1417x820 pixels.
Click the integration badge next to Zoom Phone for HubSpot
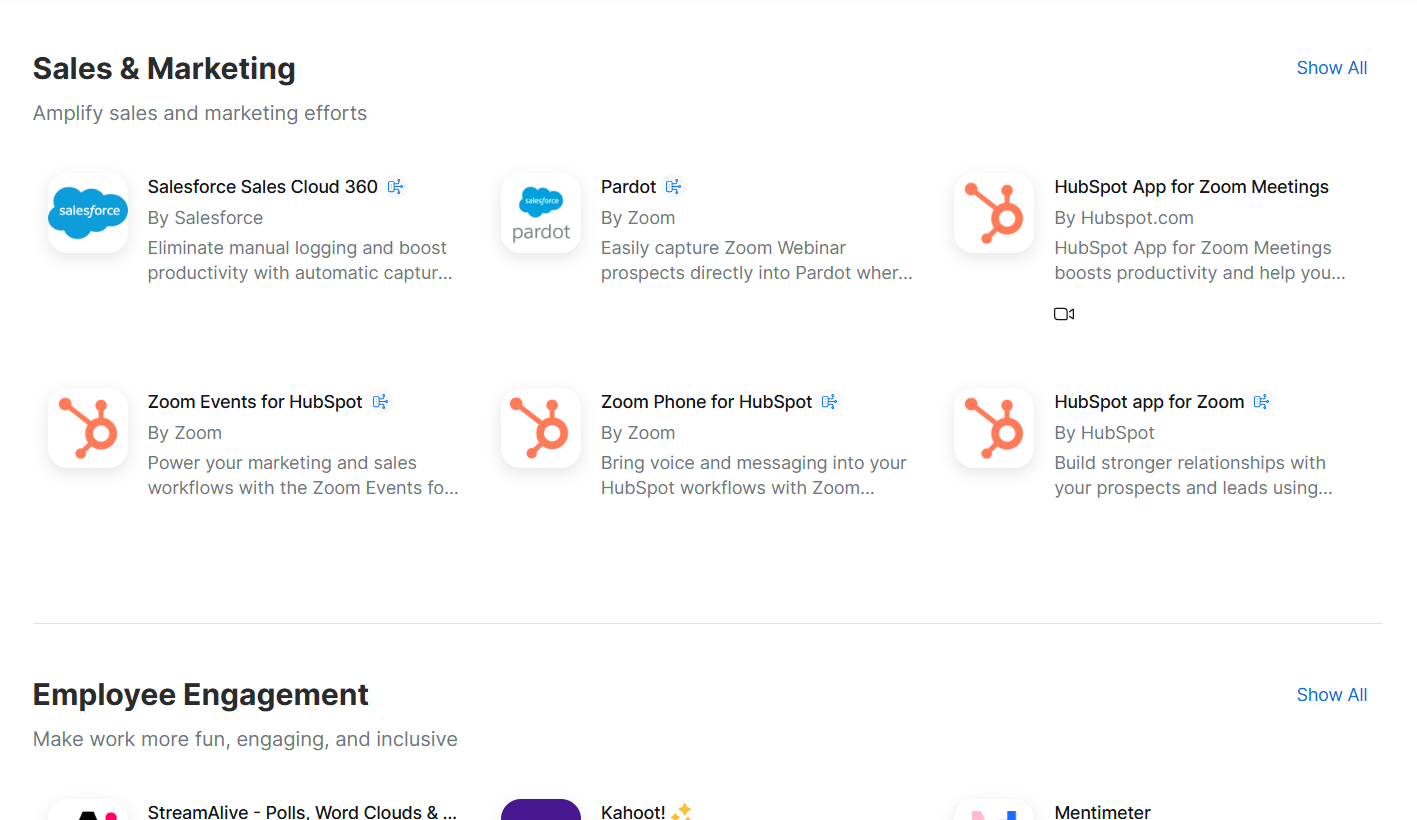[828, 401]
